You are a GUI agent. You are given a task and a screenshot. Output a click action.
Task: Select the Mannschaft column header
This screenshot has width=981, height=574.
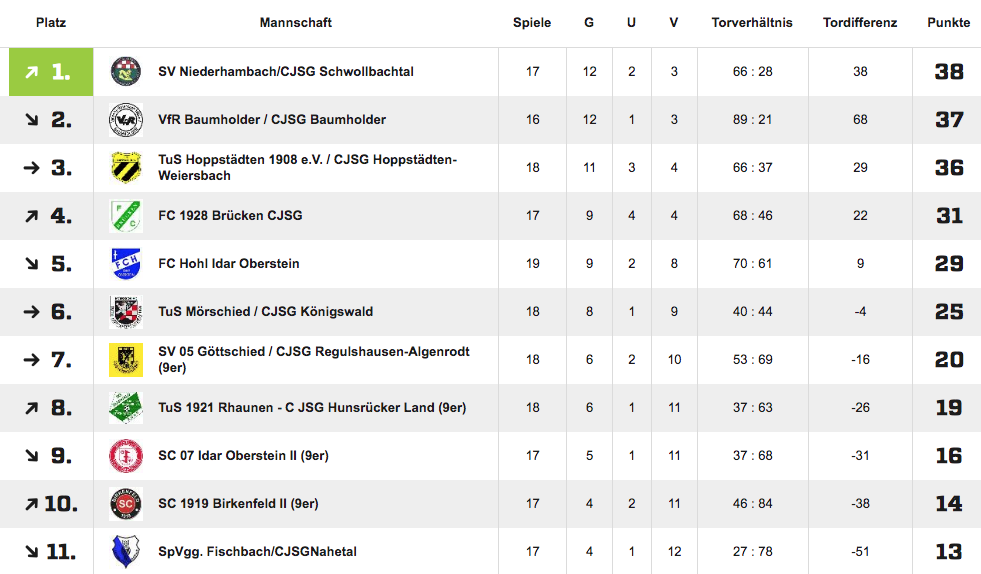point(295,23)
